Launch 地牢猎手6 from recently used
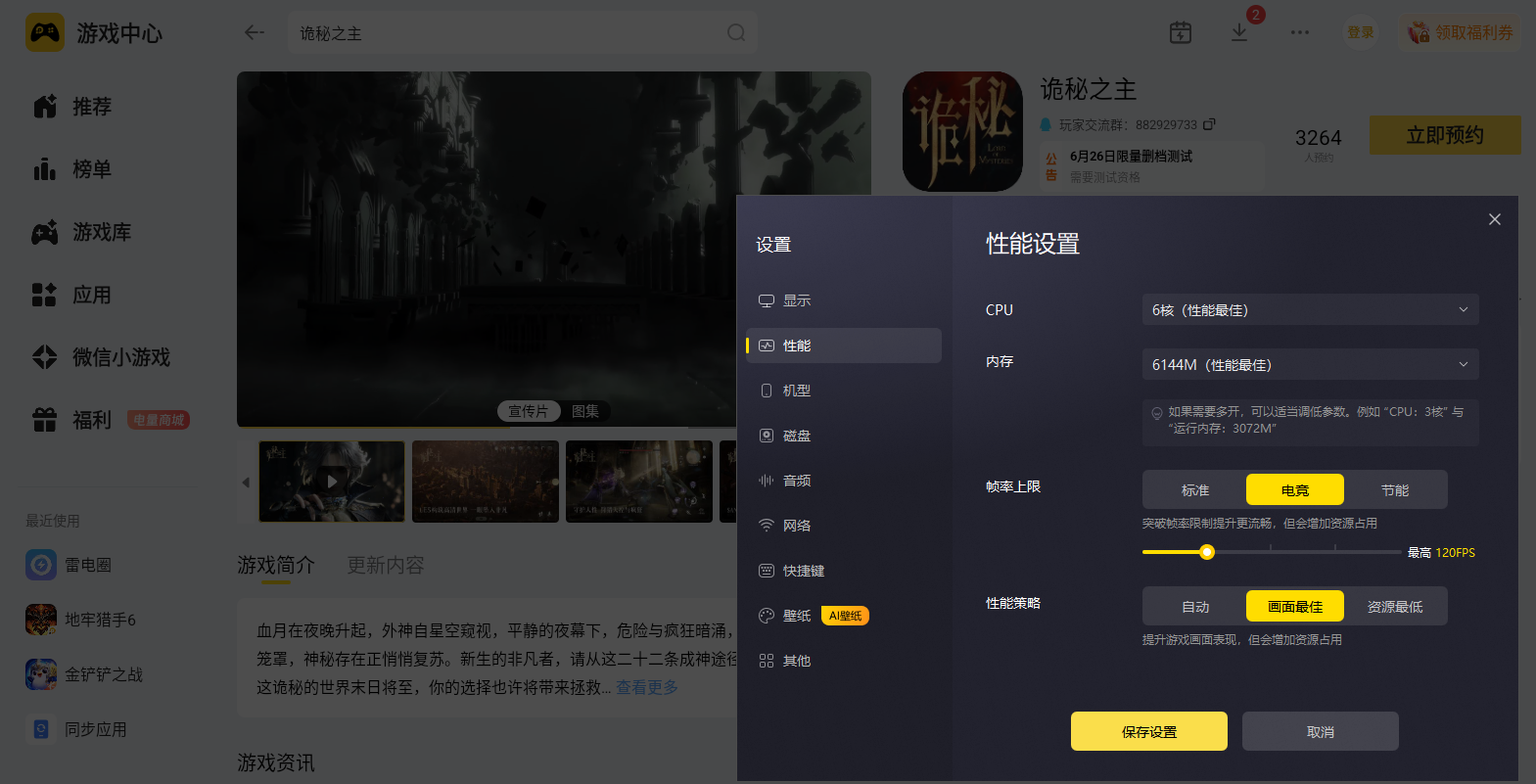The height and width of the screenshot is (784, 1536). pyautogui.click(x=81, y=620)
